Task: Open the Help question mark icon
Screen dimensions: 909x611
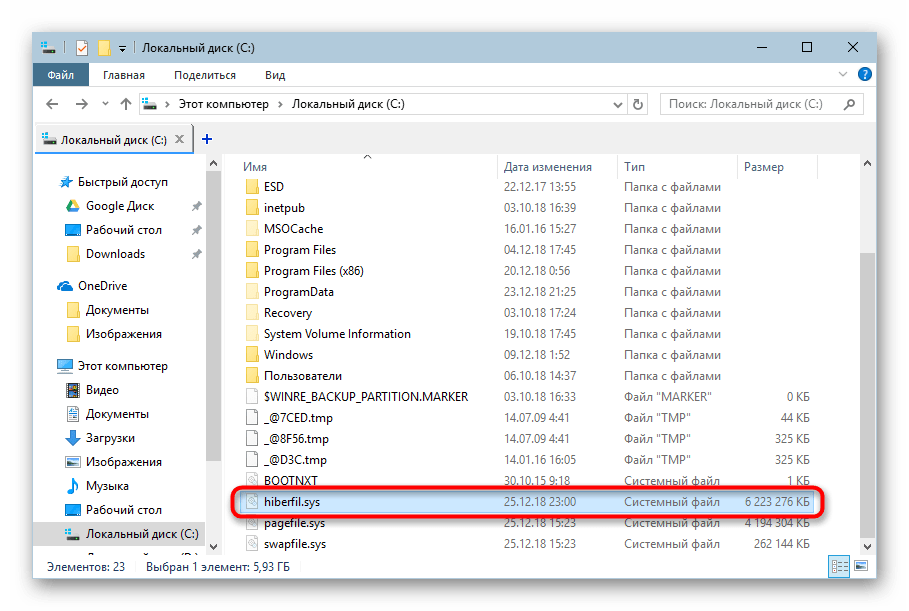Action: 865,75
